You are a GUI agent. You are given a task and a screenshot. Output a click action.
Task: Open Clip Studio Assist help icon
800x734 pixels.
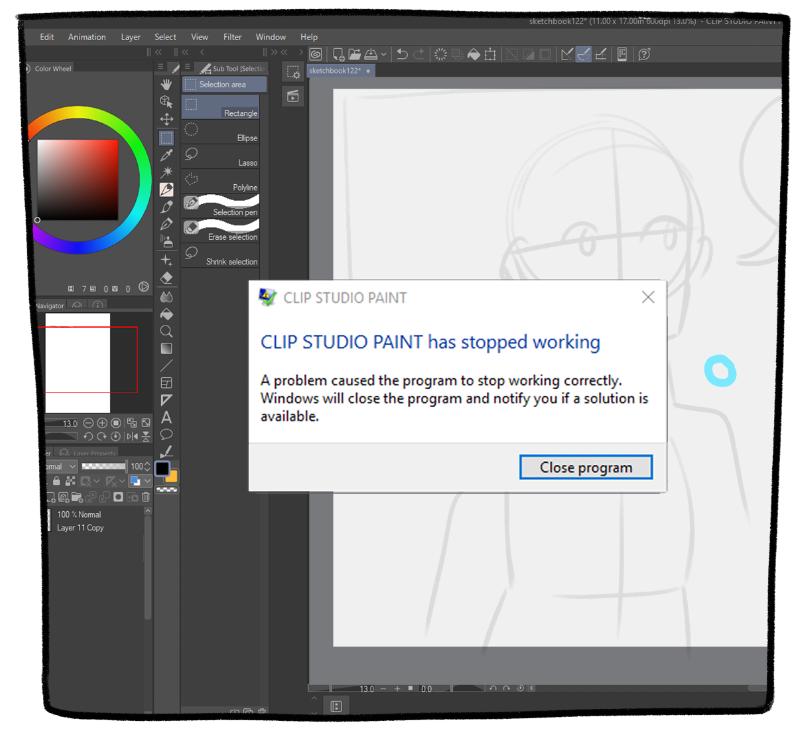tap(644, 54)
